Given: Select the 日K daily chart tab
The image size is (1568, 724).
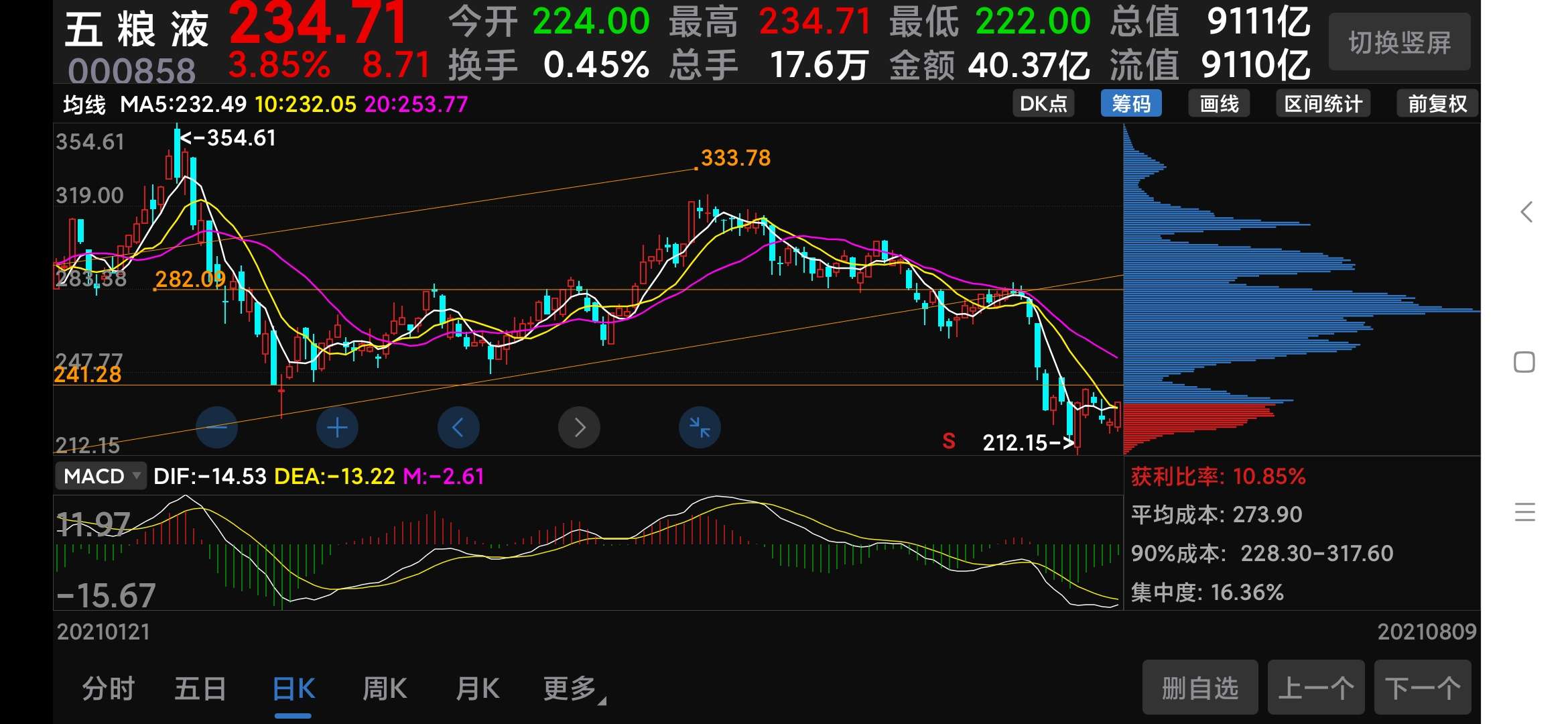Looking at the screenshot, I should point(293,688).
